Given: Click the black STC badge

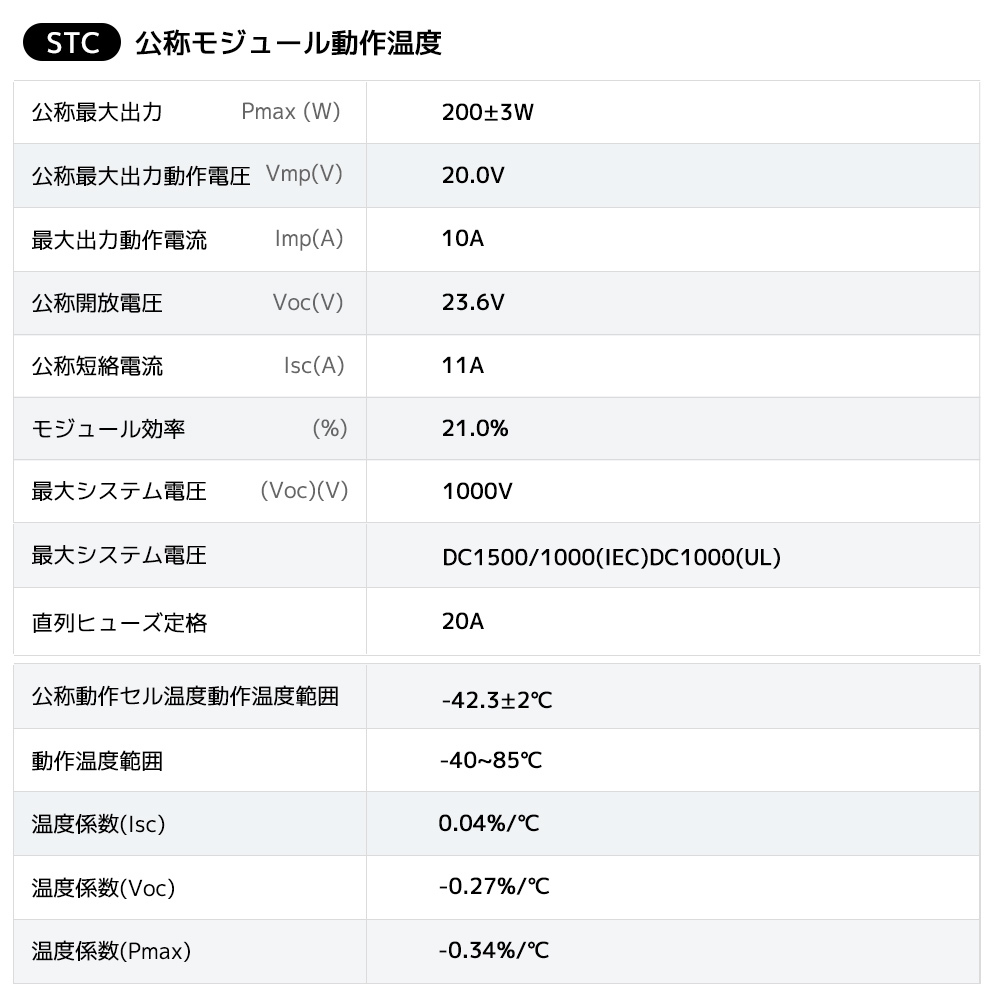Looking at the screenshot, I should (70, 45).
